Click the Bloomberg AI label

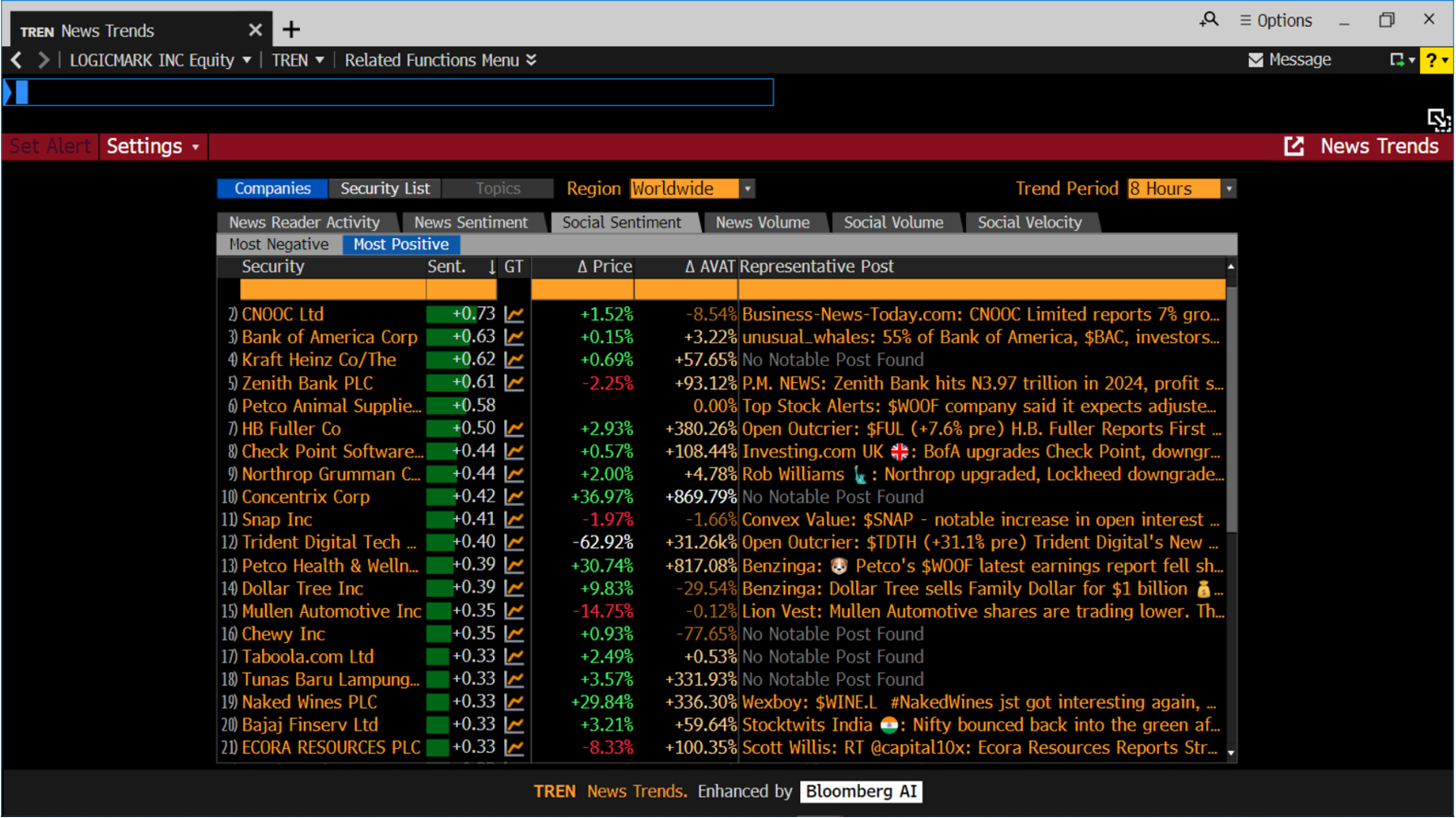[861, 792]
